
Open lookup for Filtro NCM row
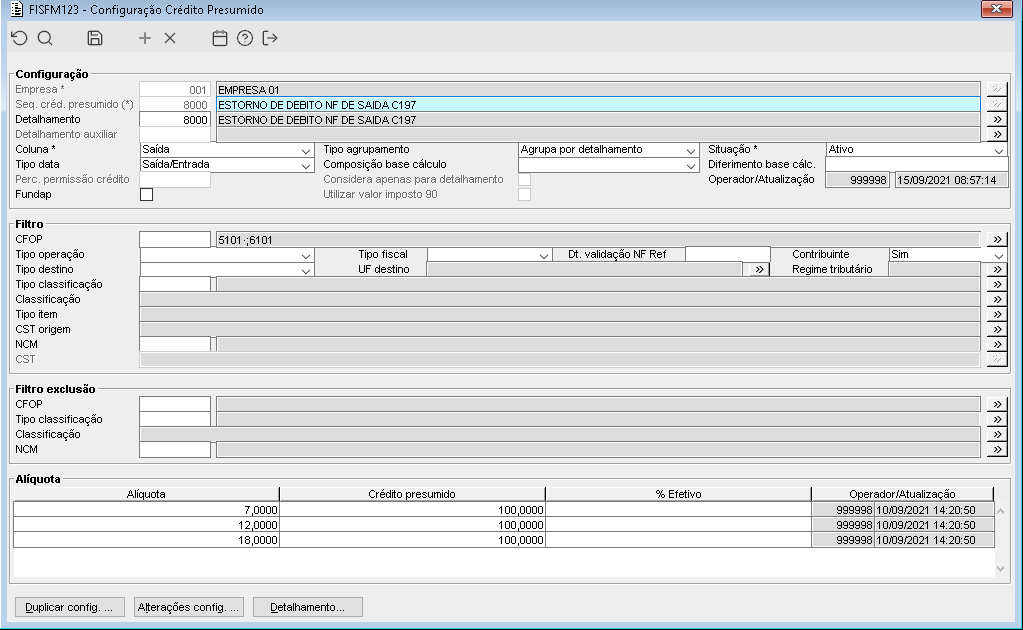(997, 344)
